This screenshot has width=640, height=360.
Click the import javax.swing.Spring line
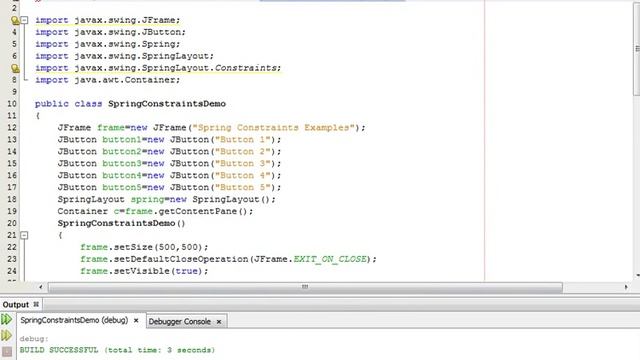tap(107, 44)
